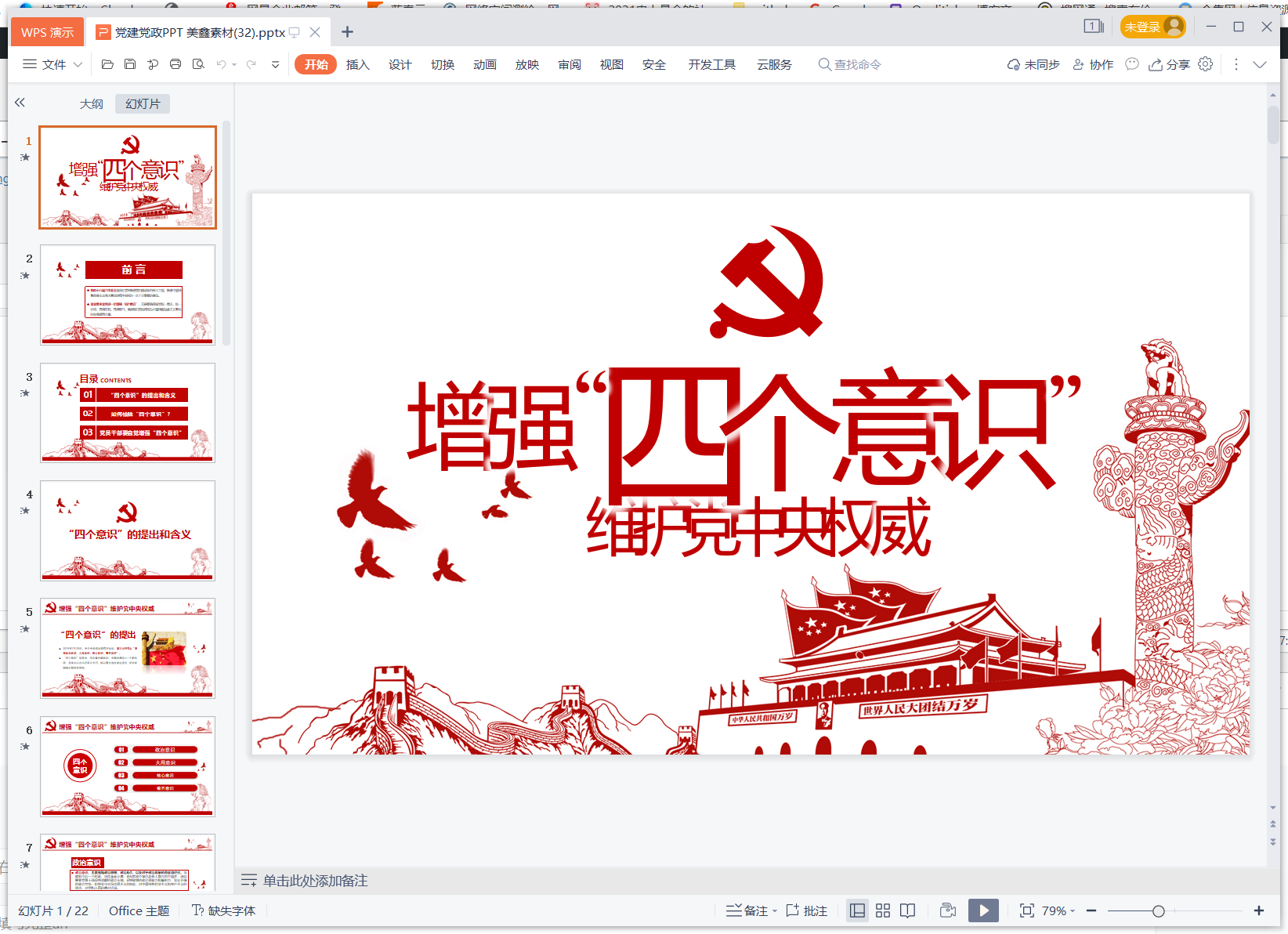Open the 开发工具 ribbon tab
This screenshot has width=1288, height=934.
click(x=712, y=64)
